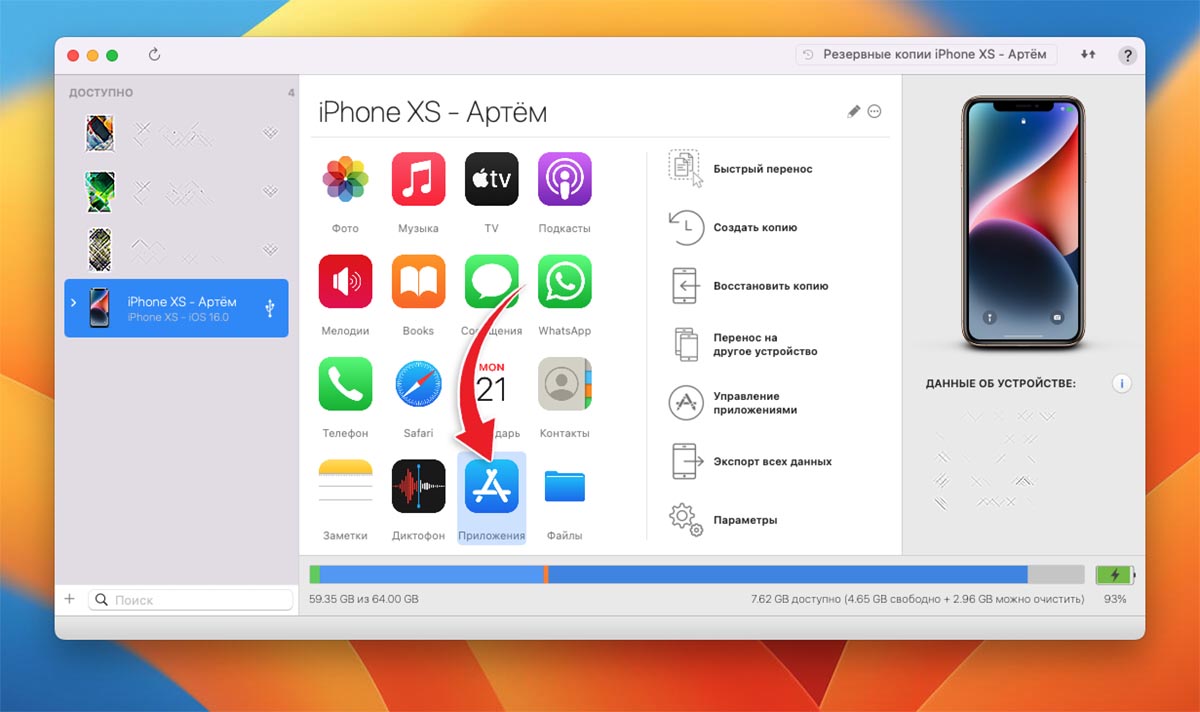1200x712 pixels.
Task: Open the question mark help button
Action: click(1127, 55)
